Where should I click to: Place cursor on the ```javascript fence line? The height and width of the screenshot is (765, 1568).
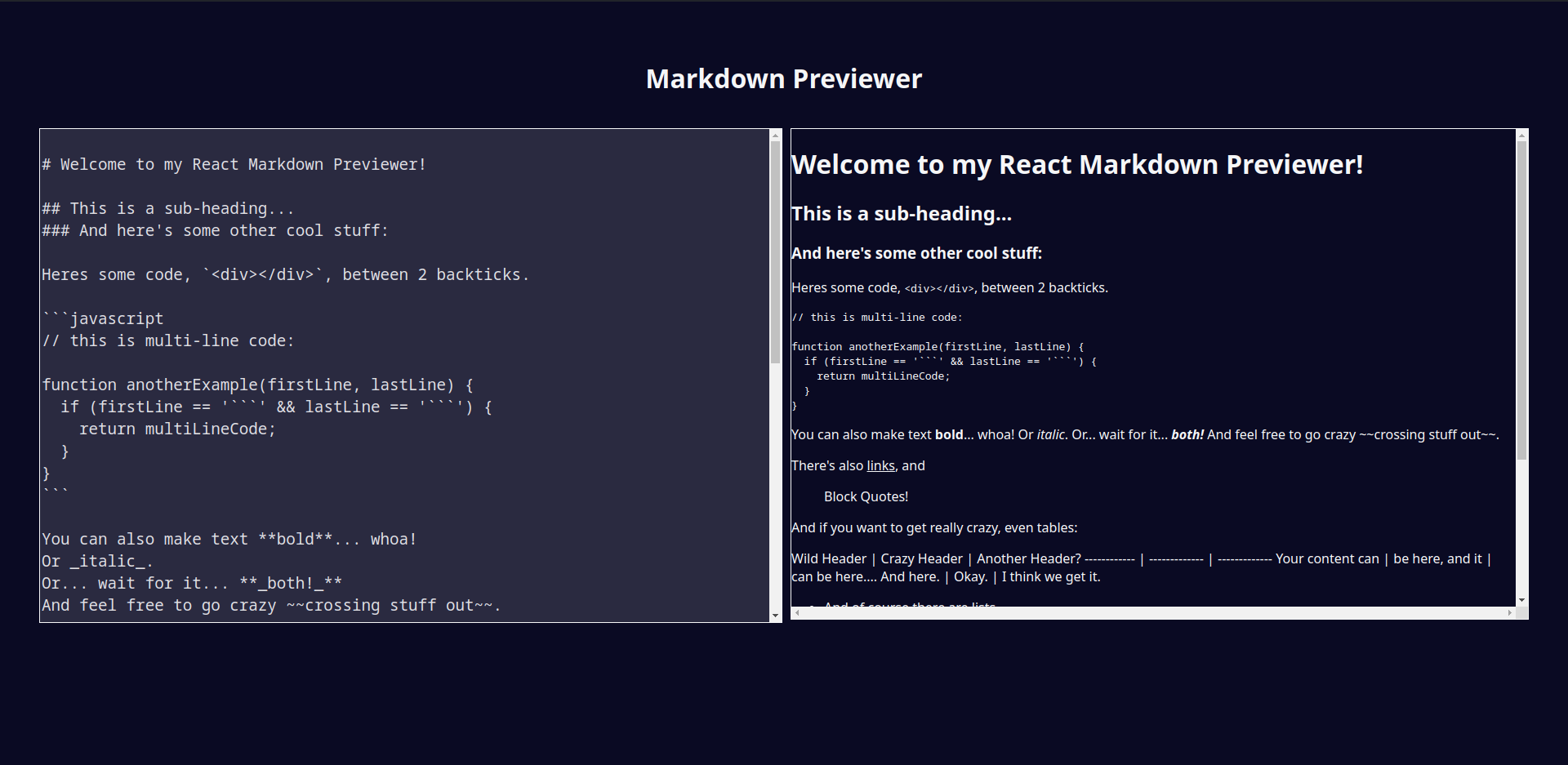(103, 318)
